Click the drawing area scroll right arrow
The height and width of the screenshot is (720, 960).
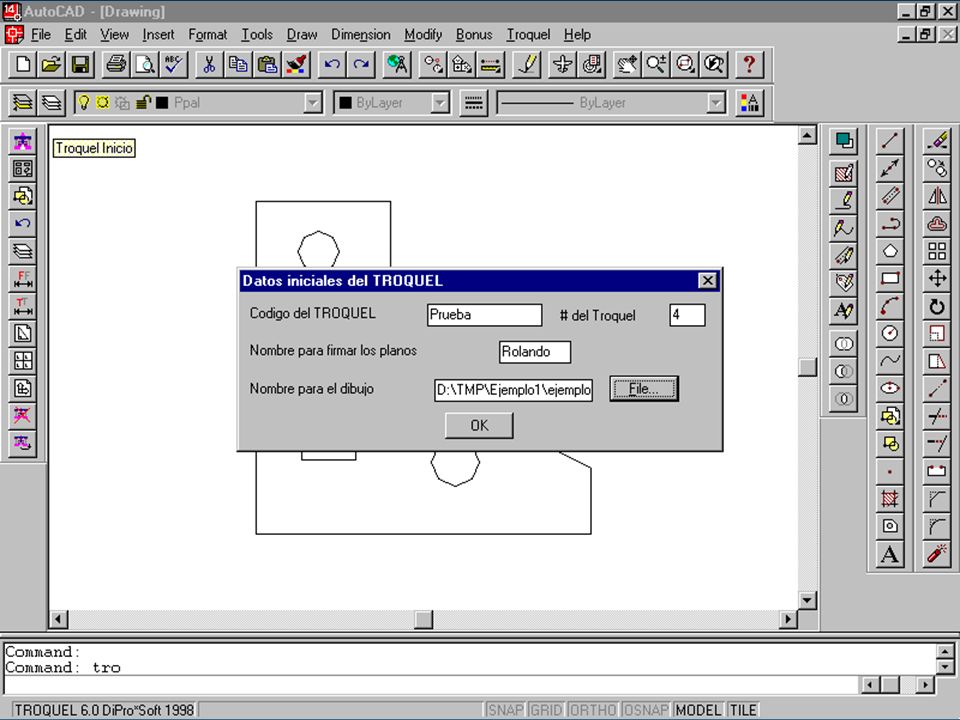pos(788,619)
